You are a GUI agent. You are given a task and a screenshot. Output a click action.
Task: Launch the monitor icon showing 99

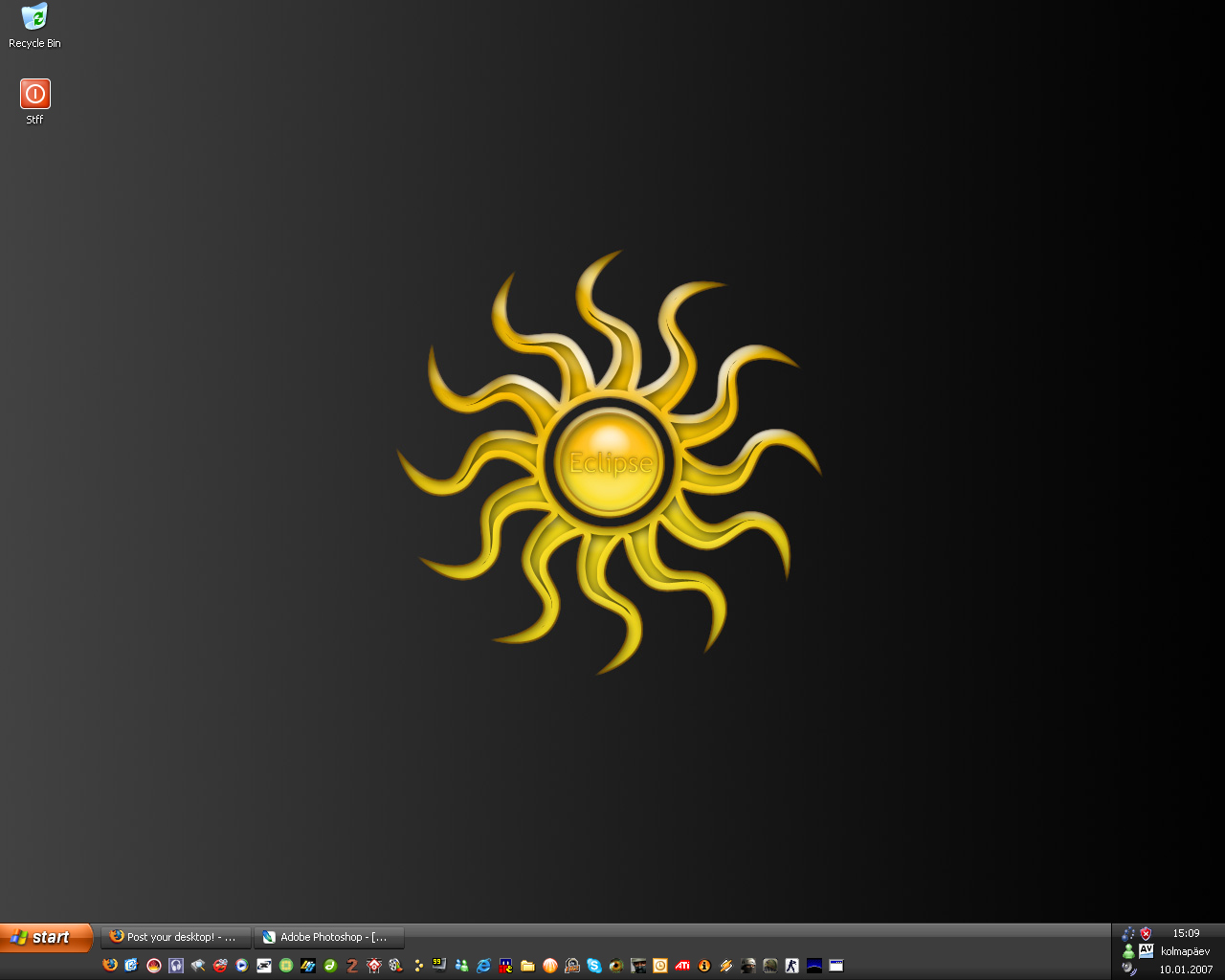[x=440, y=966]
